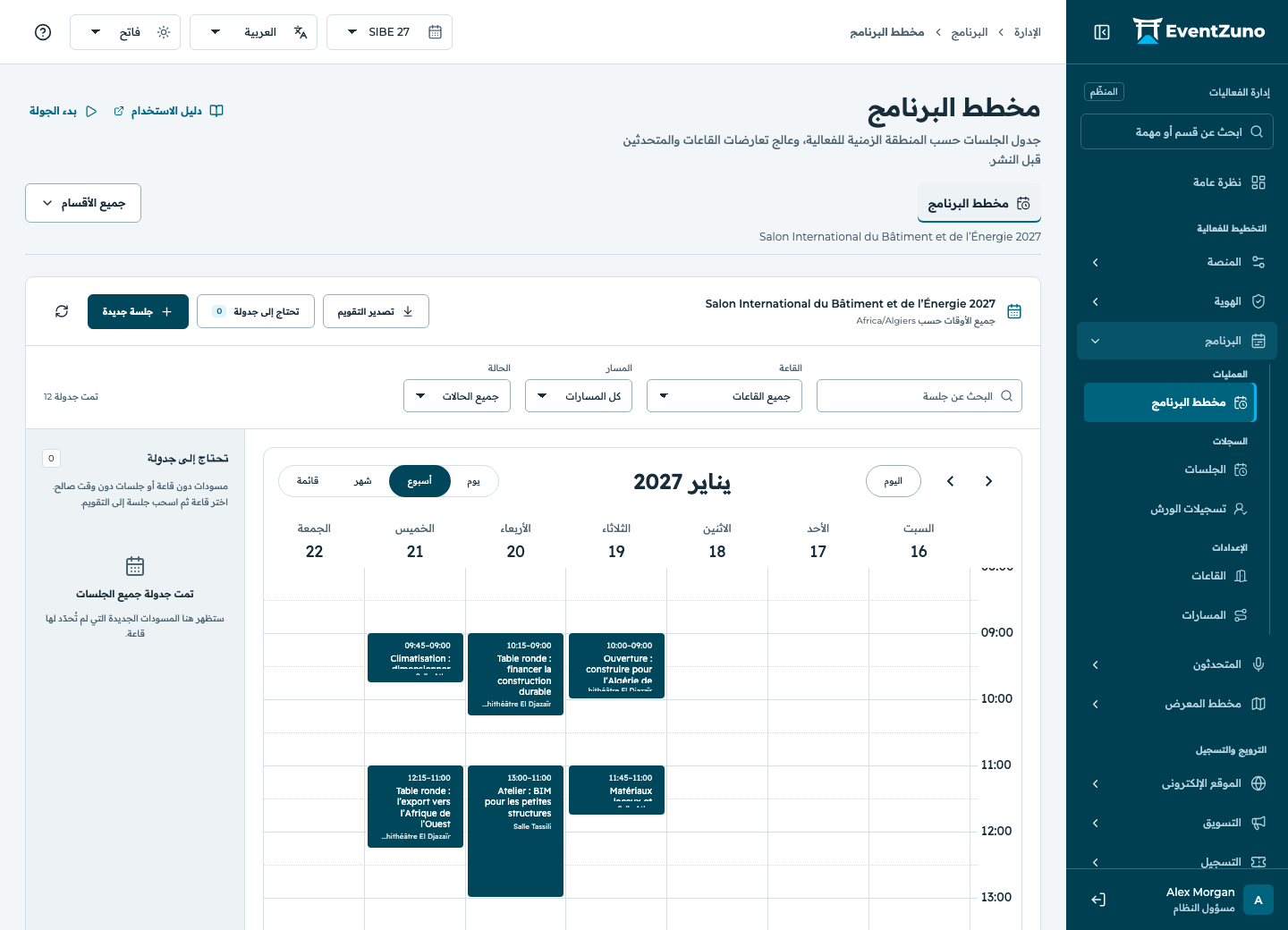The image size is (1288, 930).
Task: Click the EventZuno logo
Action: tap(1199, 31)
